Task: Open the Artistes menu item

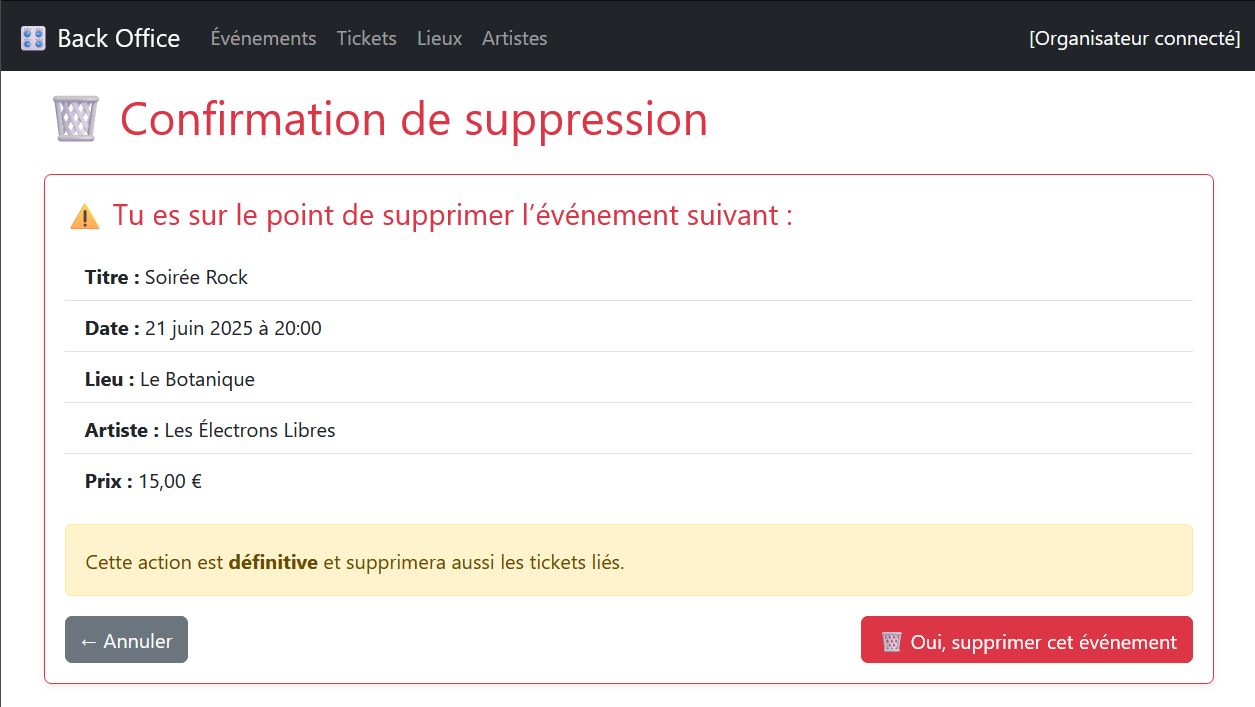Action: pos(514,39)
